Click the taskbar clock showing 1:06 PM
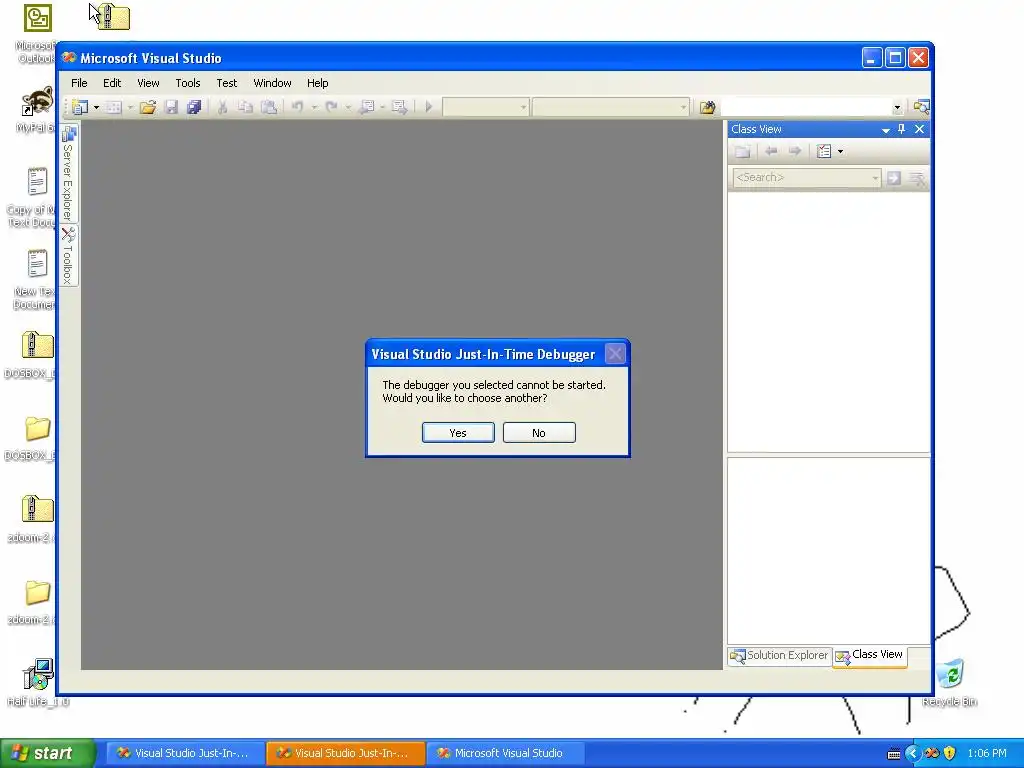 coord(987,754)
